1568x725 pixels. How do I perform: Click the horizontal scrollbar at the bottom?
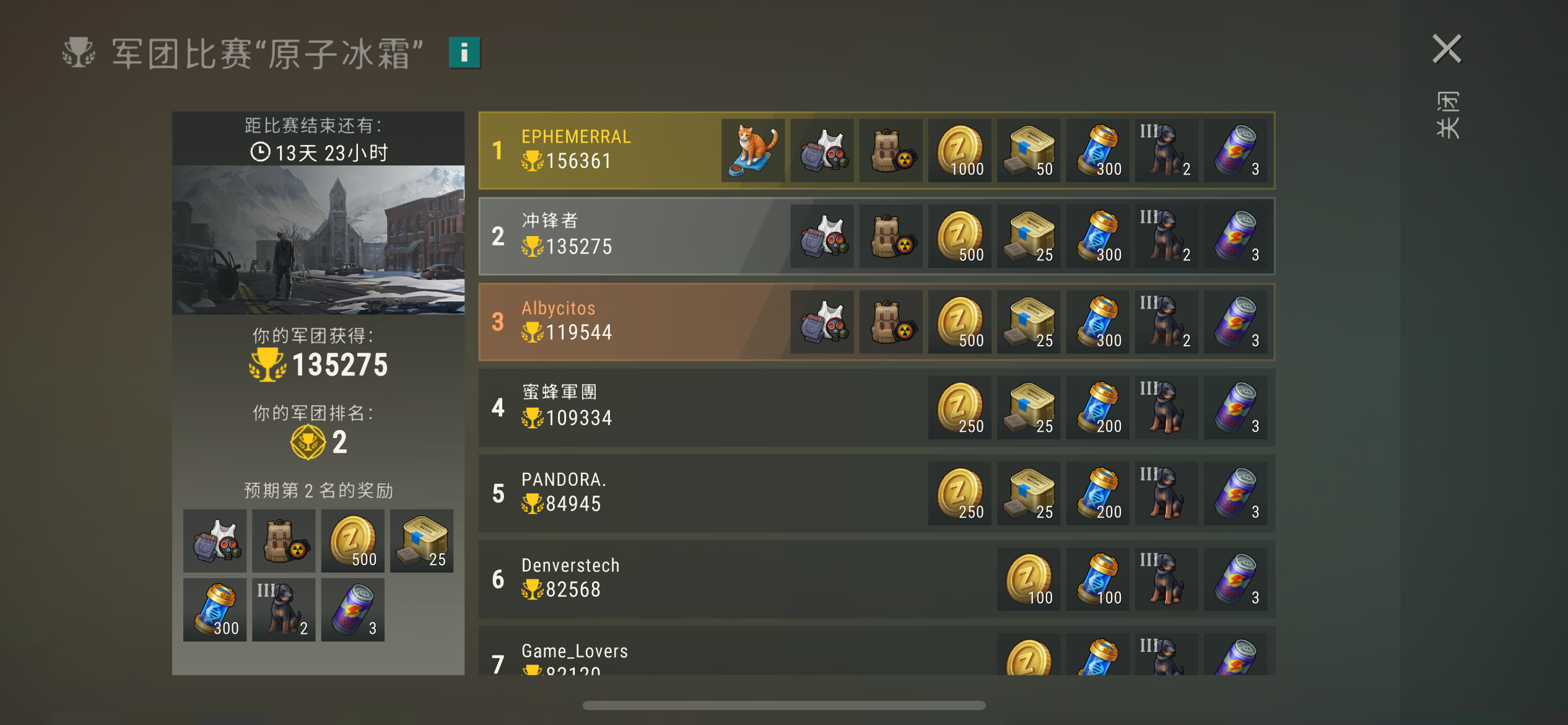pyautogui.click(x=783, y=705)
